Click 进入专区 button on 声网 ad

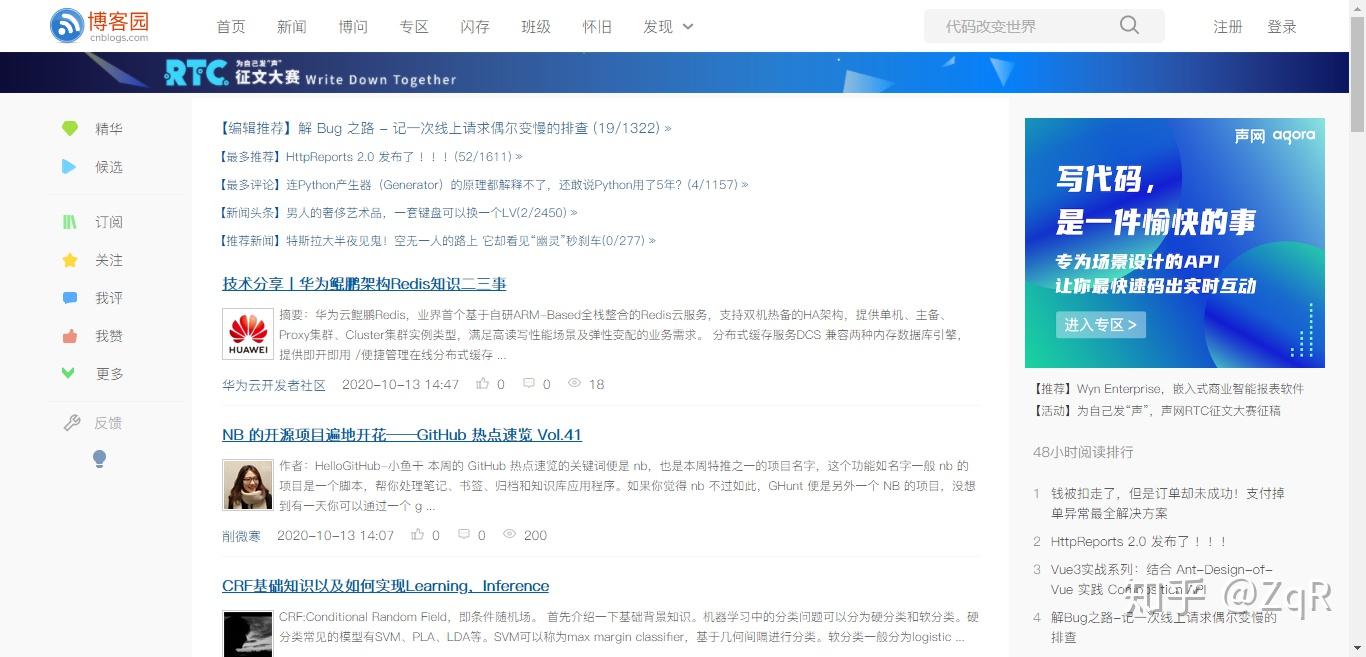(1100, 324)
